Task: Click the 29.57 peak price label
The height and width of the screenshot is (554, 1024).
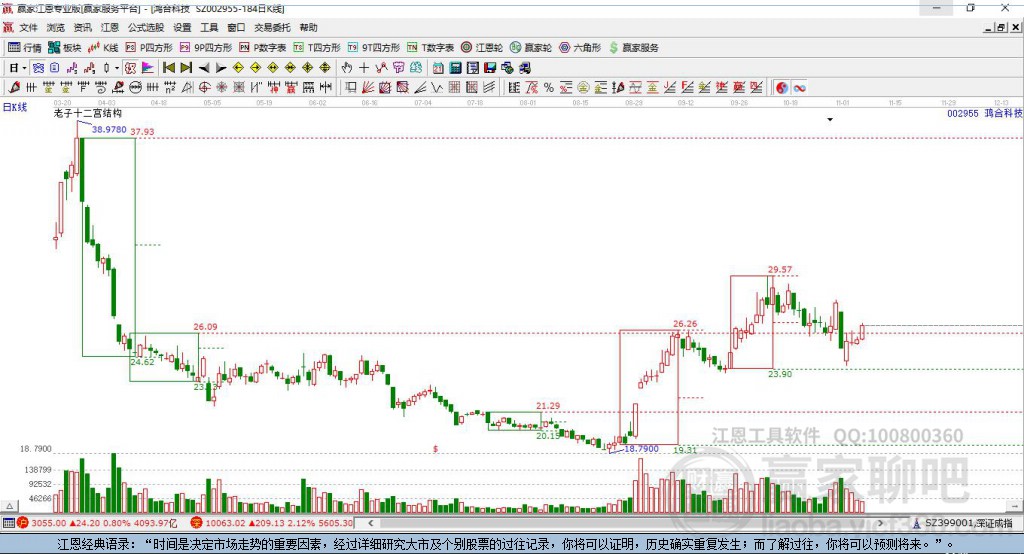Action: point(780,269)
